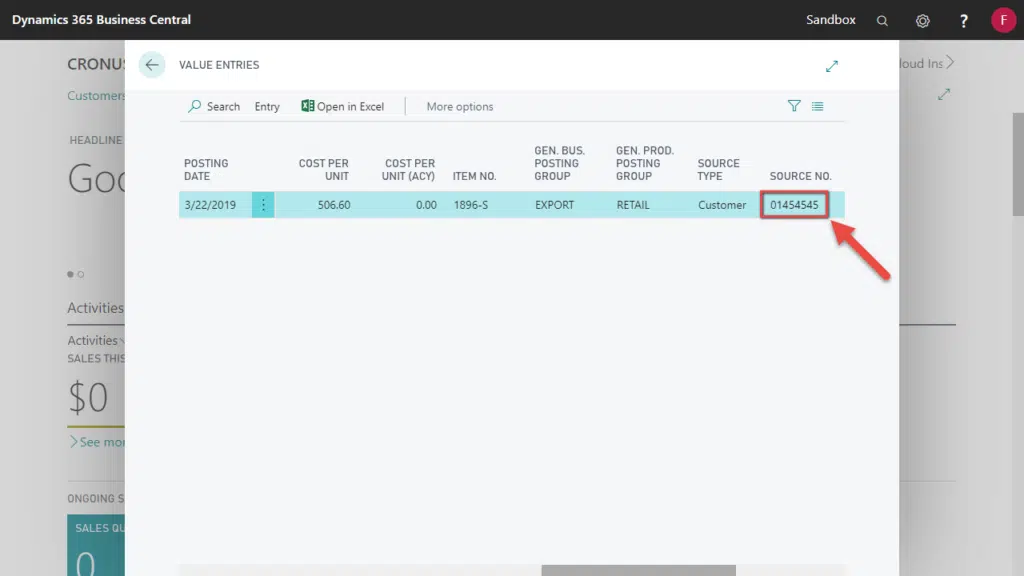Show row options via three-dot button
Viewport: 1024px width, 576px height.
pyautogui.click(x=263, y=205)
